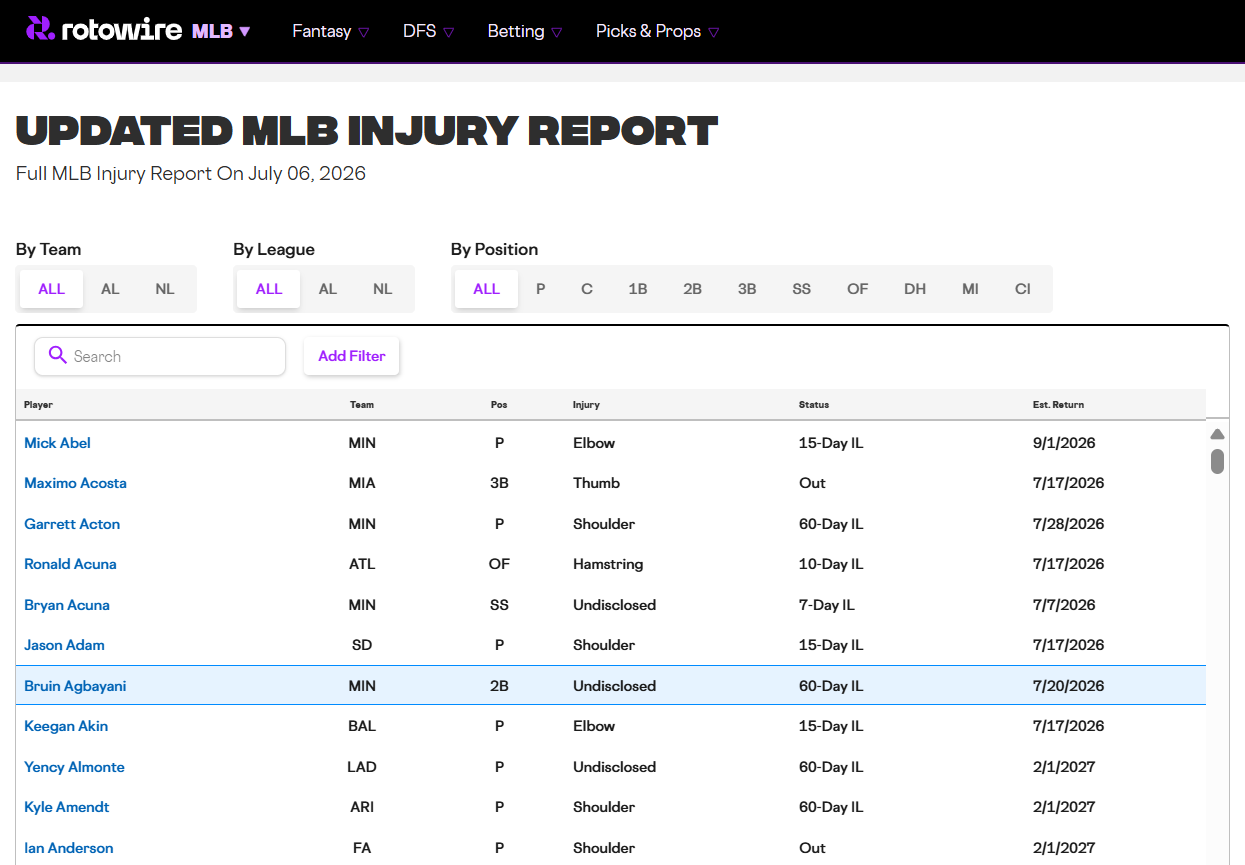Filter By Team to AL

coord(110,289)
